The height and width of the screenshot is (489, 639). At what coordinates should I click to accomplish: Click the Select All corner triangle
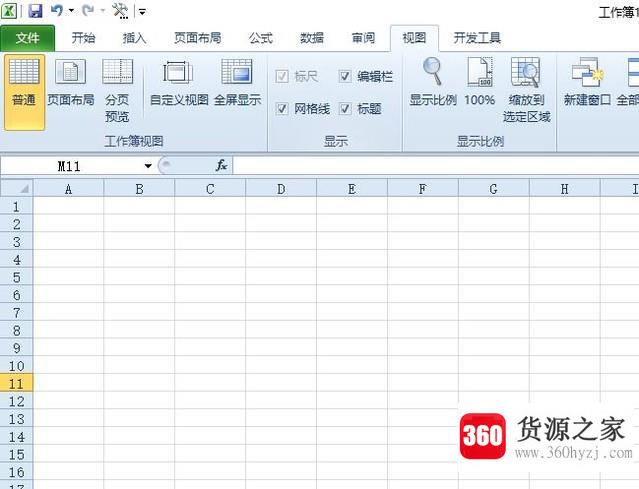[x=17, y=189]
